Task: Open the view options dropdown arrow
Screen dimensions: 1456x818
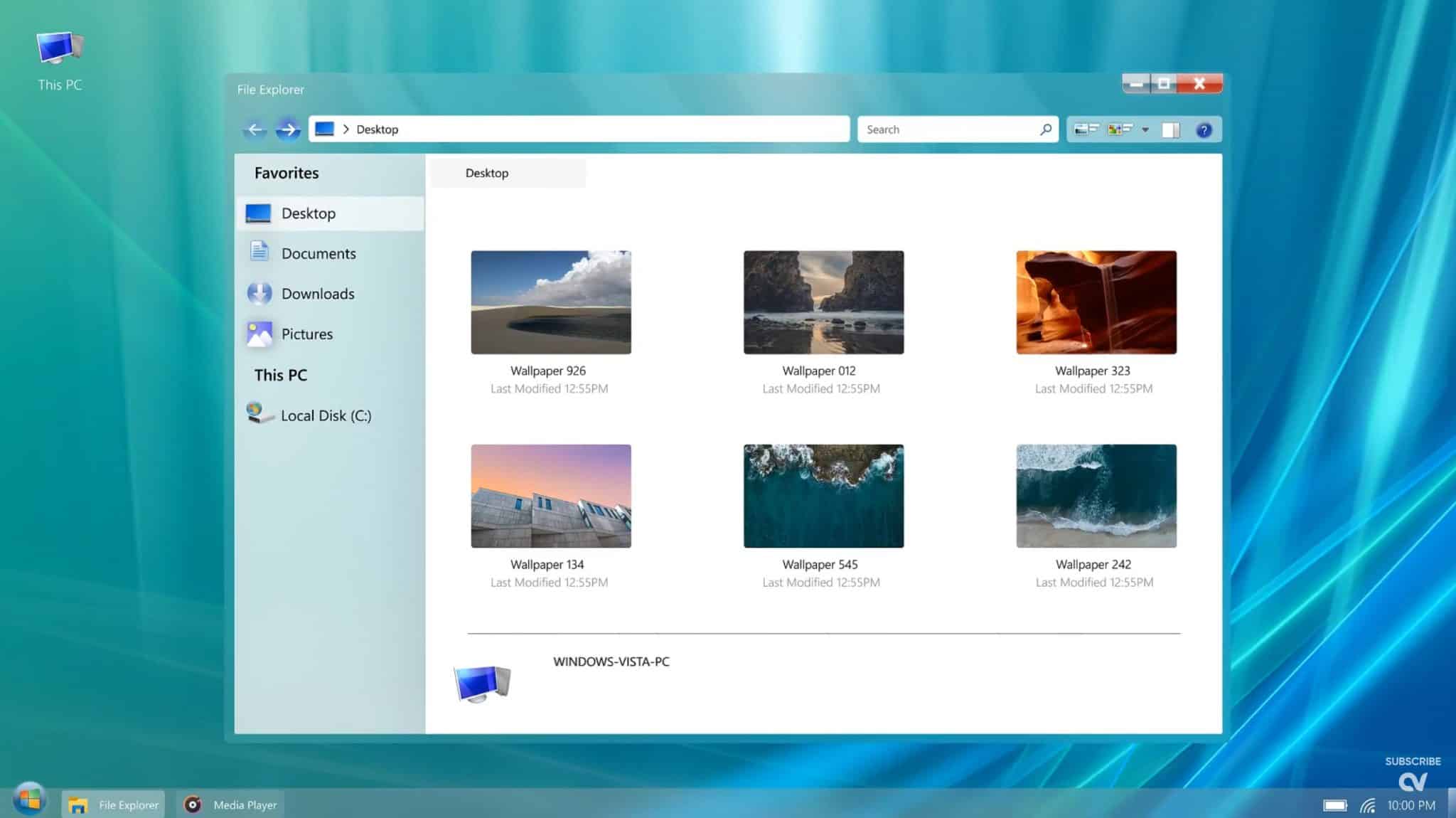Action: pyautogui.click(x=1145, y=129)
